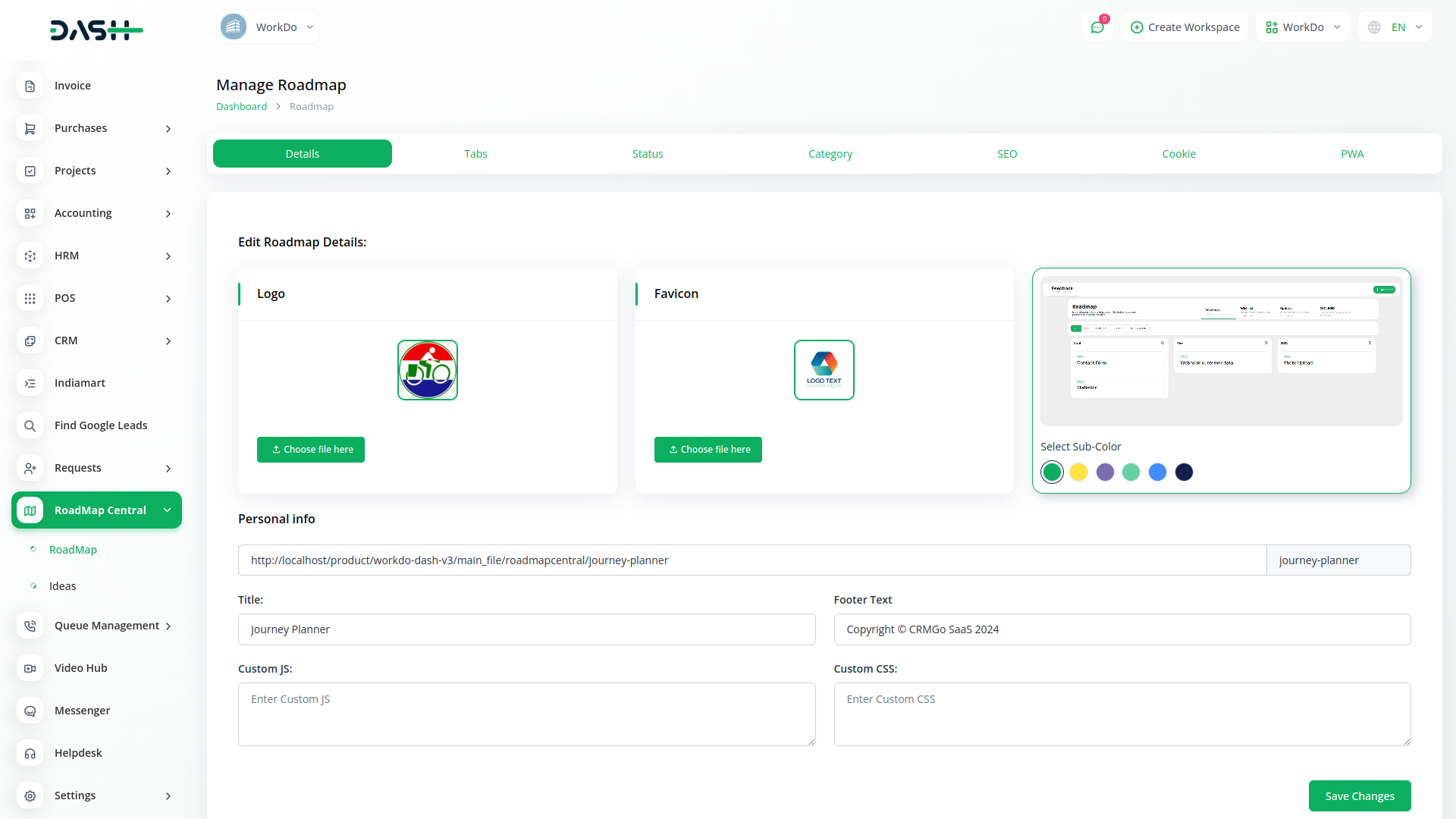Image resolution: width=1456 pixels, height=819 pixels.
Task: Open Find Google Leads search icon
Action: tap(30, 425)
